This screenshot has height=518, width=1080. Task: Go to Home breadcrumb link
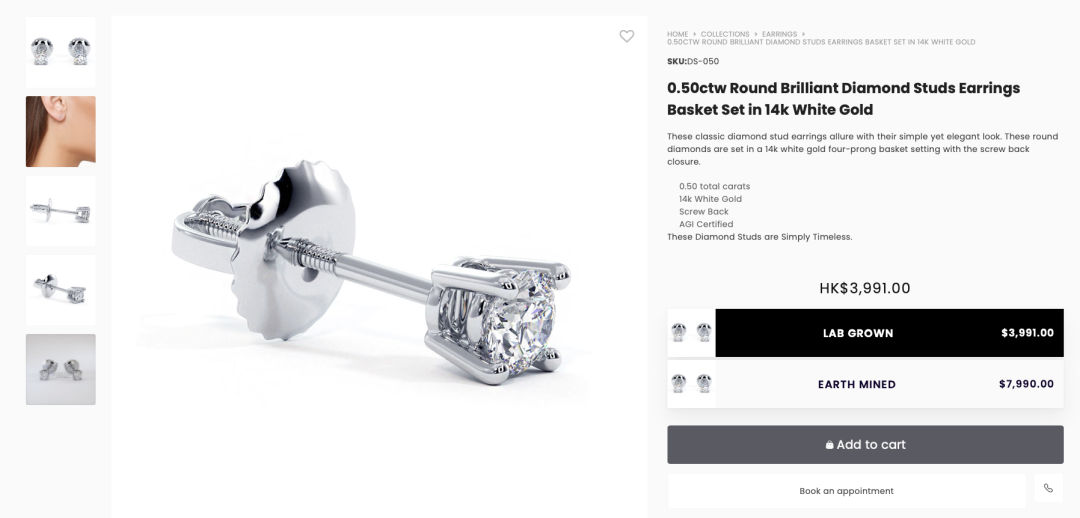[677, 34]
